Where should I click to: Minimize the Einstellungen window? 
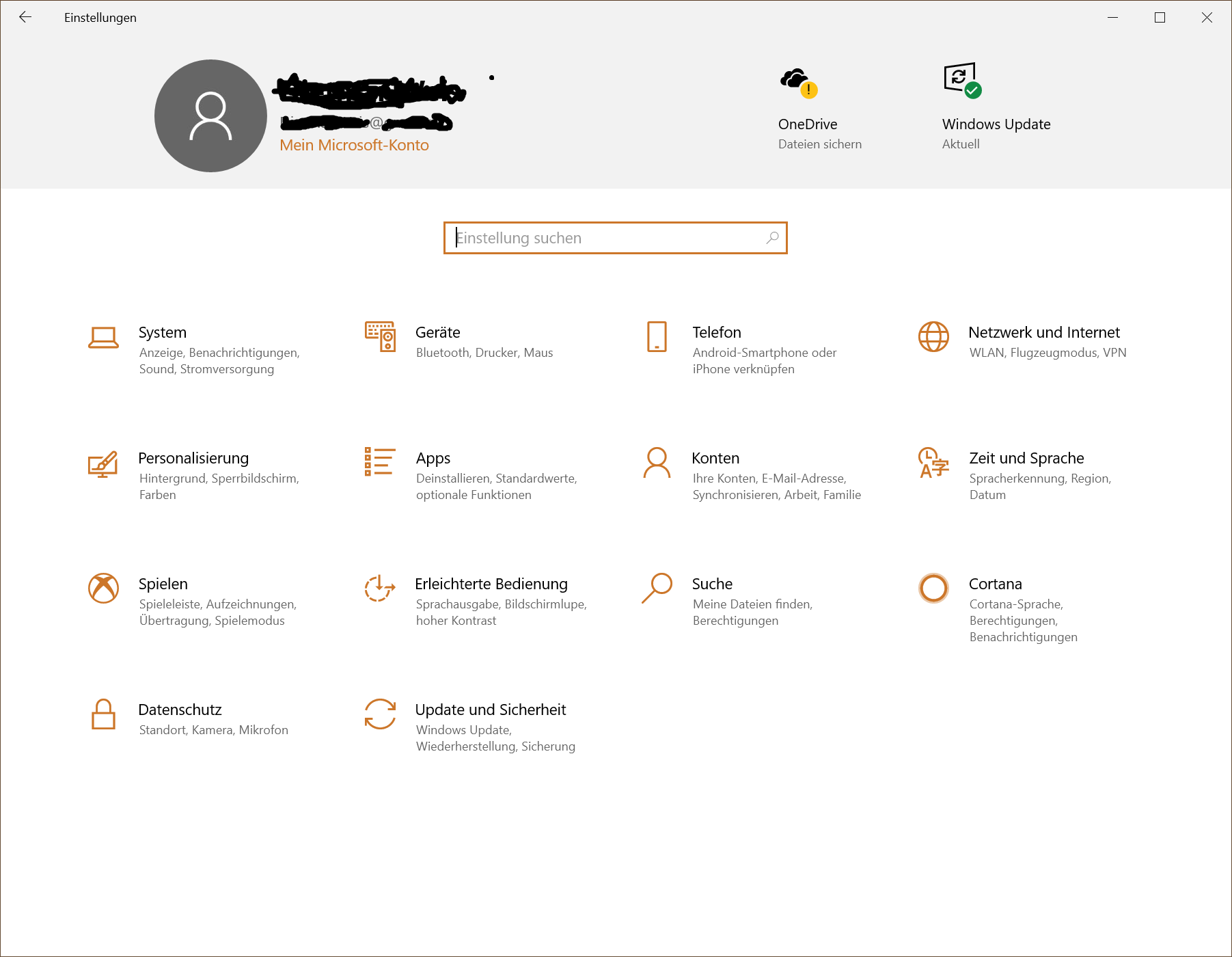[x=1112, y=17]
